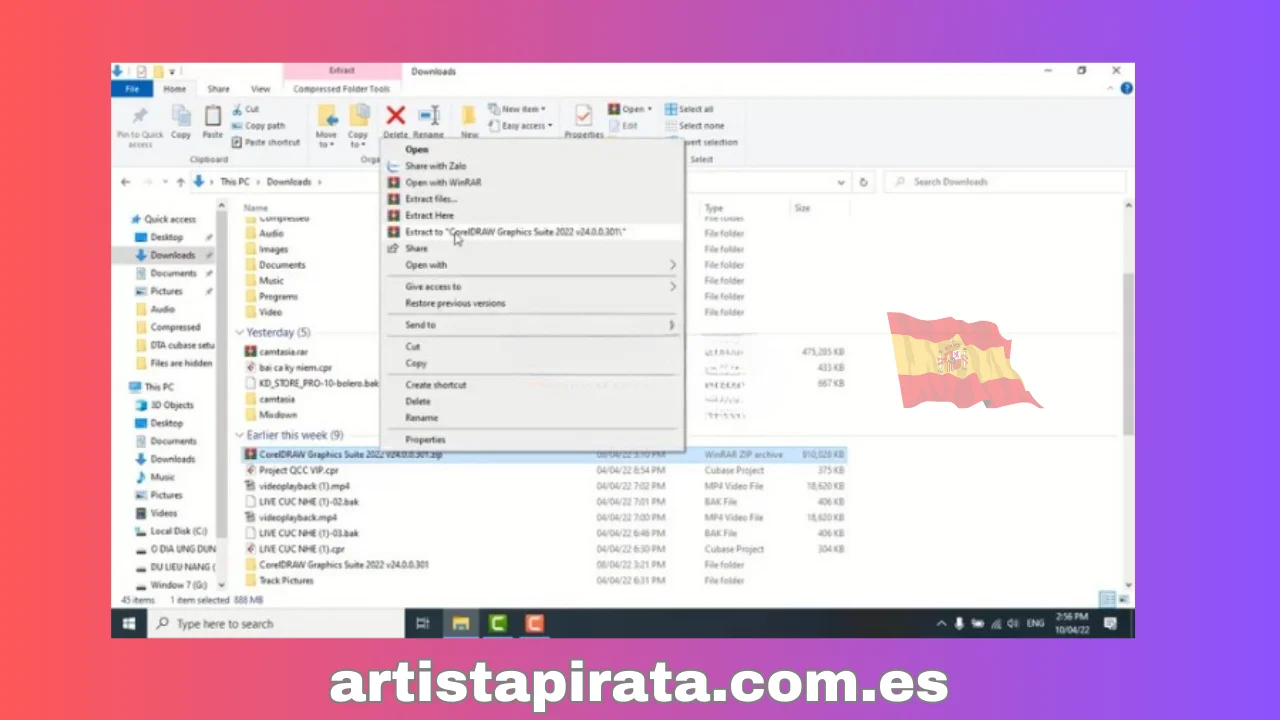Click the New folder icon in ribbon

coord(468,116)
